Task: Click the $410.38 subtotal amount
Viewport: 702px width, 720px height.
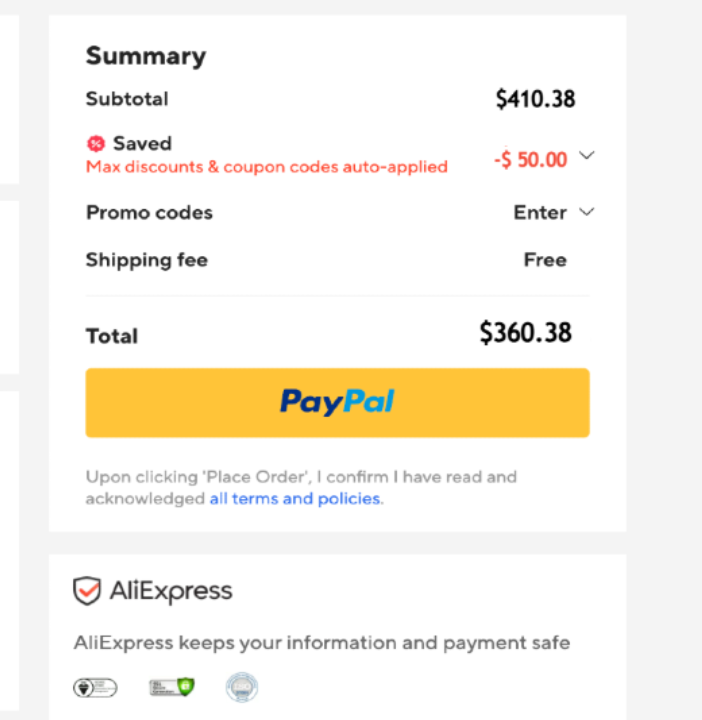Action: tap(535, 99)
